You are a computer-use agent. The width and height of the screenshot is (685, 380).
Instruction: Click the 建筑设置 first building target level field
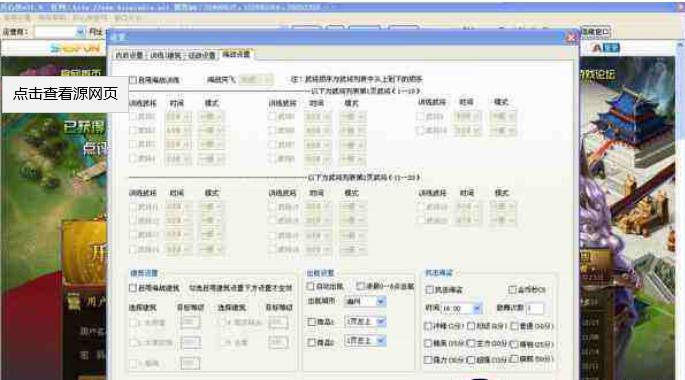coord(190,322)
